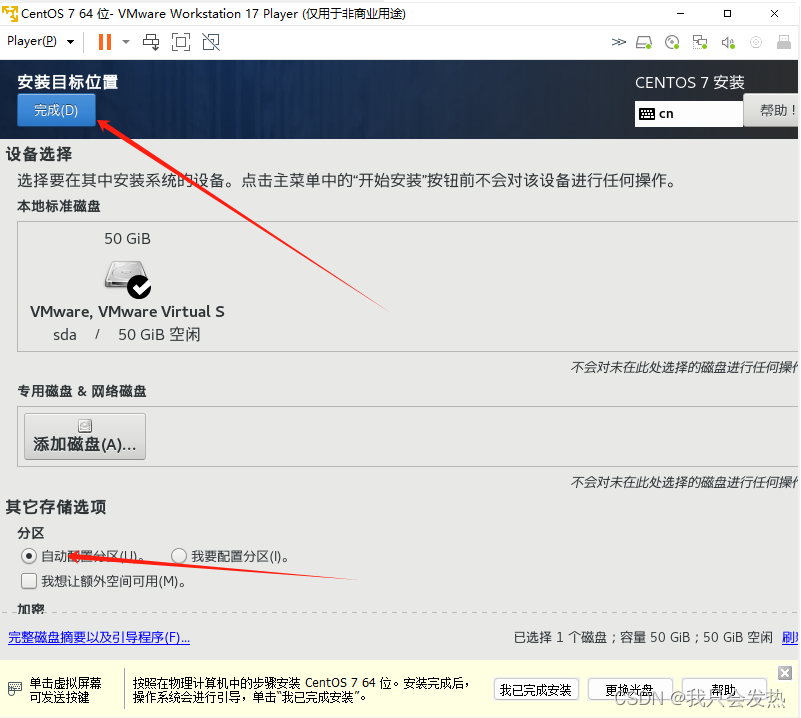801x718 pixels.
Task: Click the 本地标准磁盘 label
Action: point(59,206)
